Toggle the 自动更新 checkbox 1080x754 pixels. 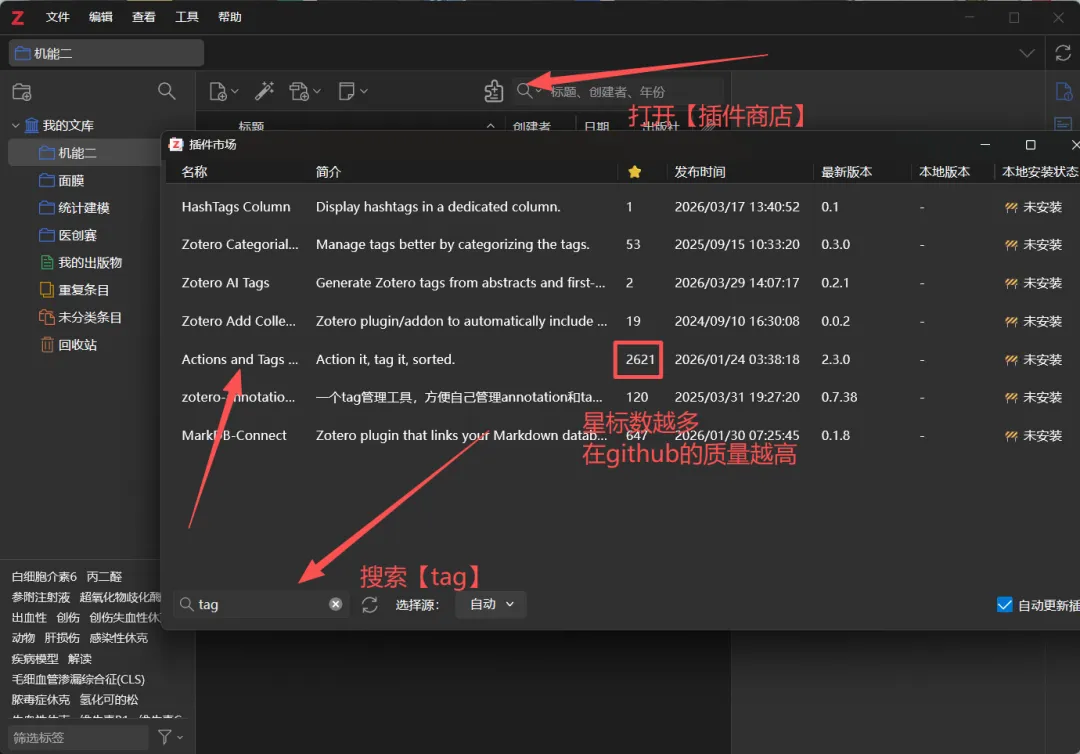click(x=1005, y=605)
